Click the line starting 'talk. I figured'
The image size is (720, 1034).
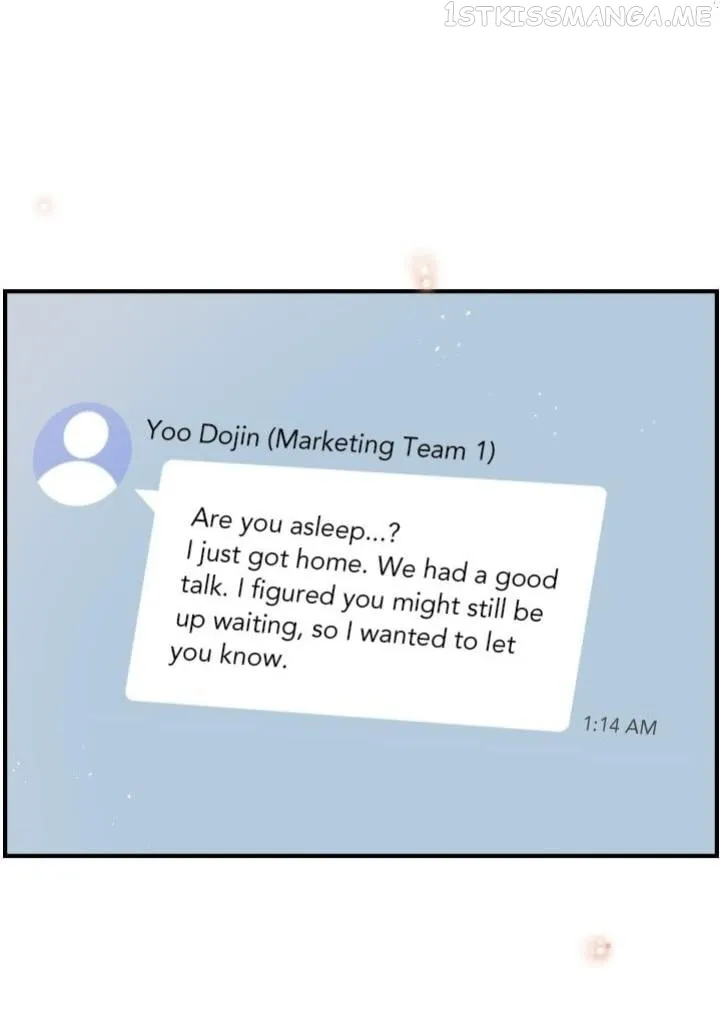coord(361,599)
